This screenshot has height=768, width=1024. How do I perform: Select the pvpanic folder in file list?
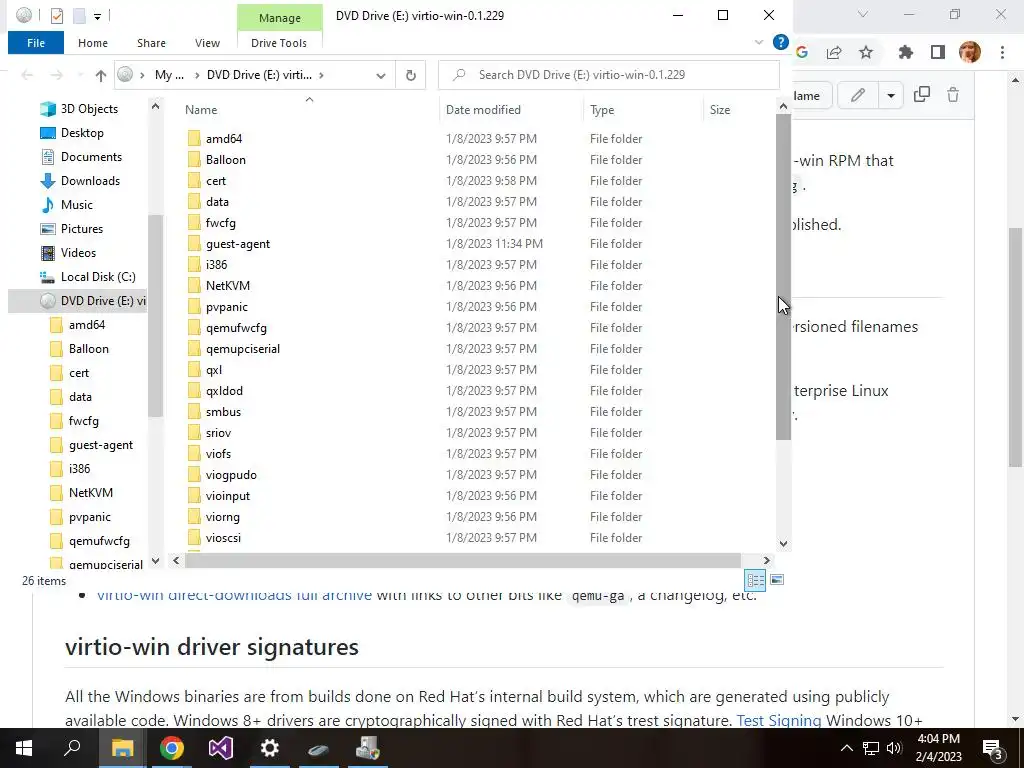227,307
